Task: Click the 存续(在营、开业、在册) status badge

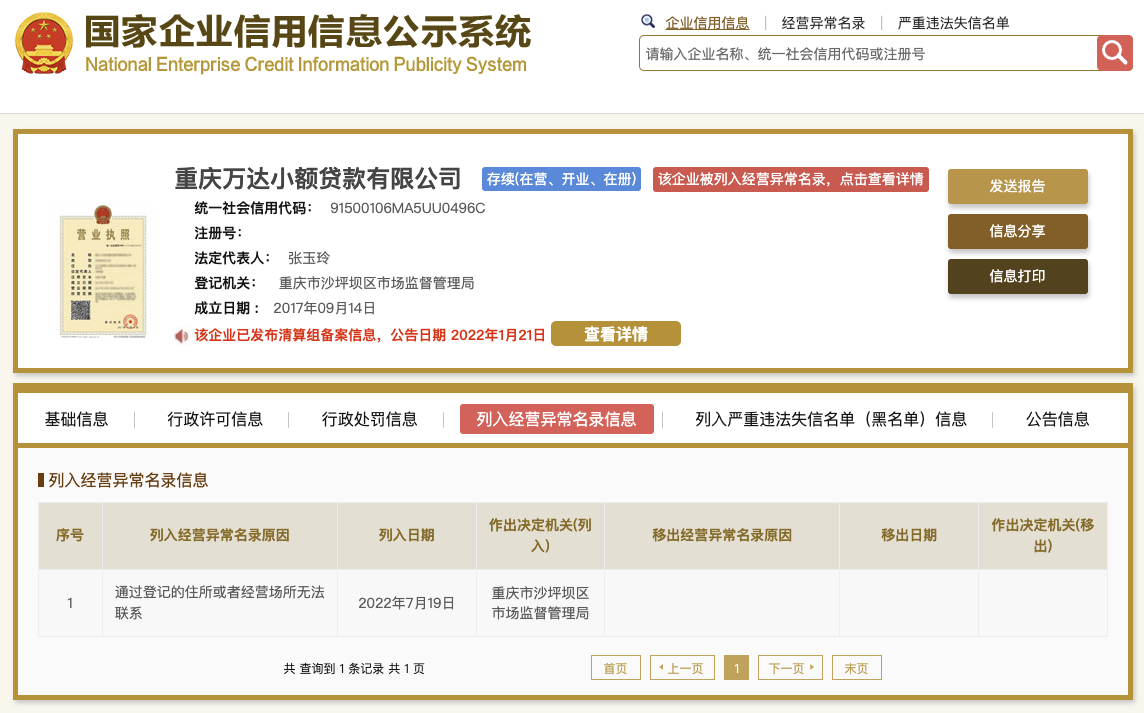Action: [561, 179]
